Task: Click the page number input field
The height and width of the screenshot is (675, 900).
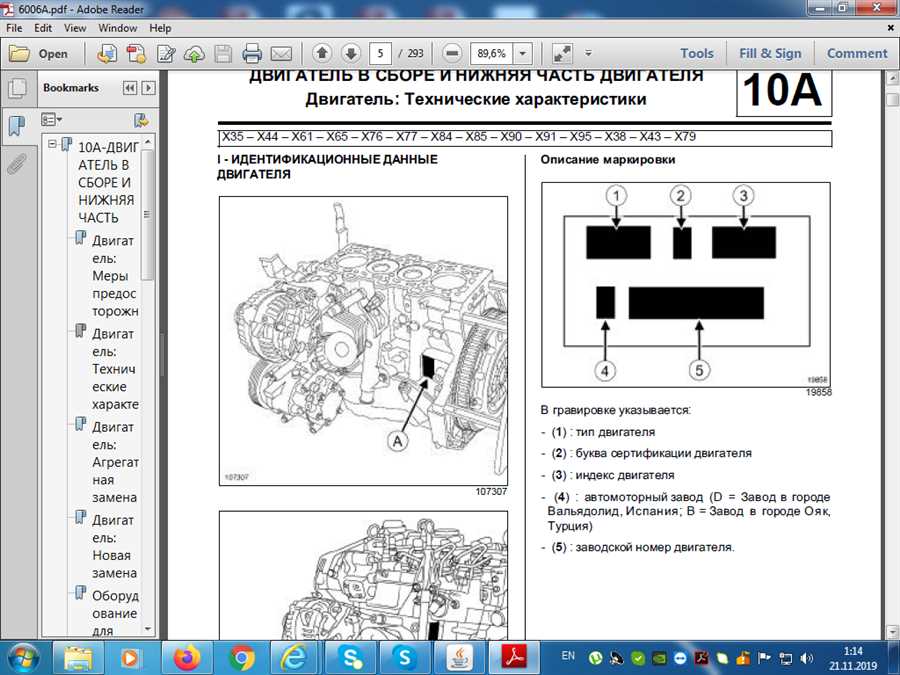Action: click(x=380, y=54)
